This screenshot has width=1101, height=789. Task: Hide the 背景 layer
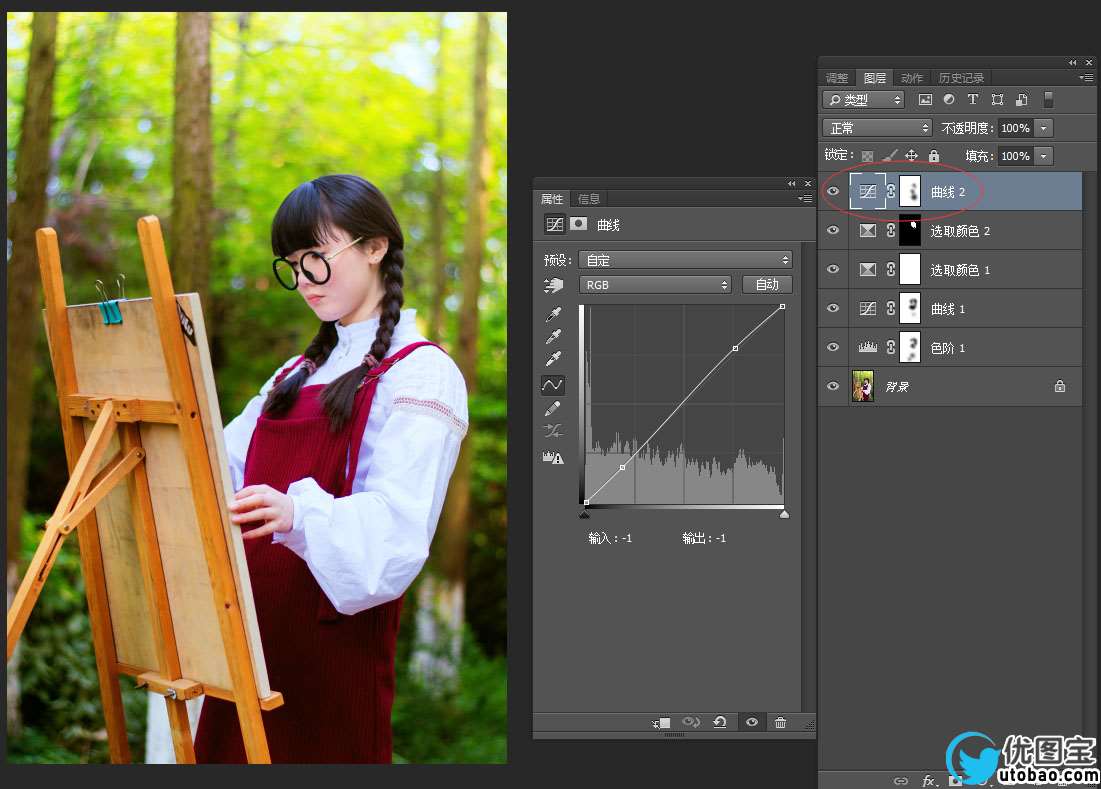tap(833, 386)
